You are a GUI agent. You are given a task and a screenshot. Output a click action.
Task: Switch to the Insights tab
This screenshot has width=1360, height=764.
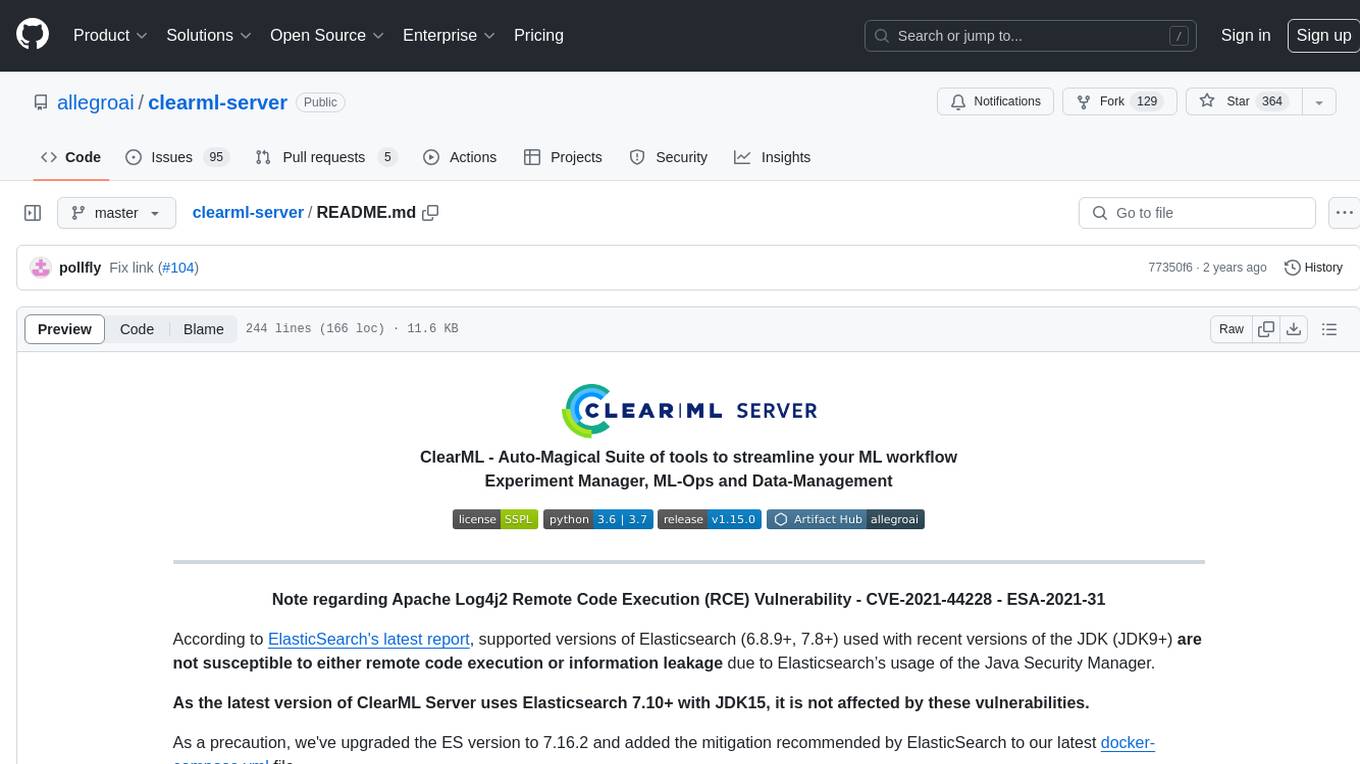[x=772, y=157]
